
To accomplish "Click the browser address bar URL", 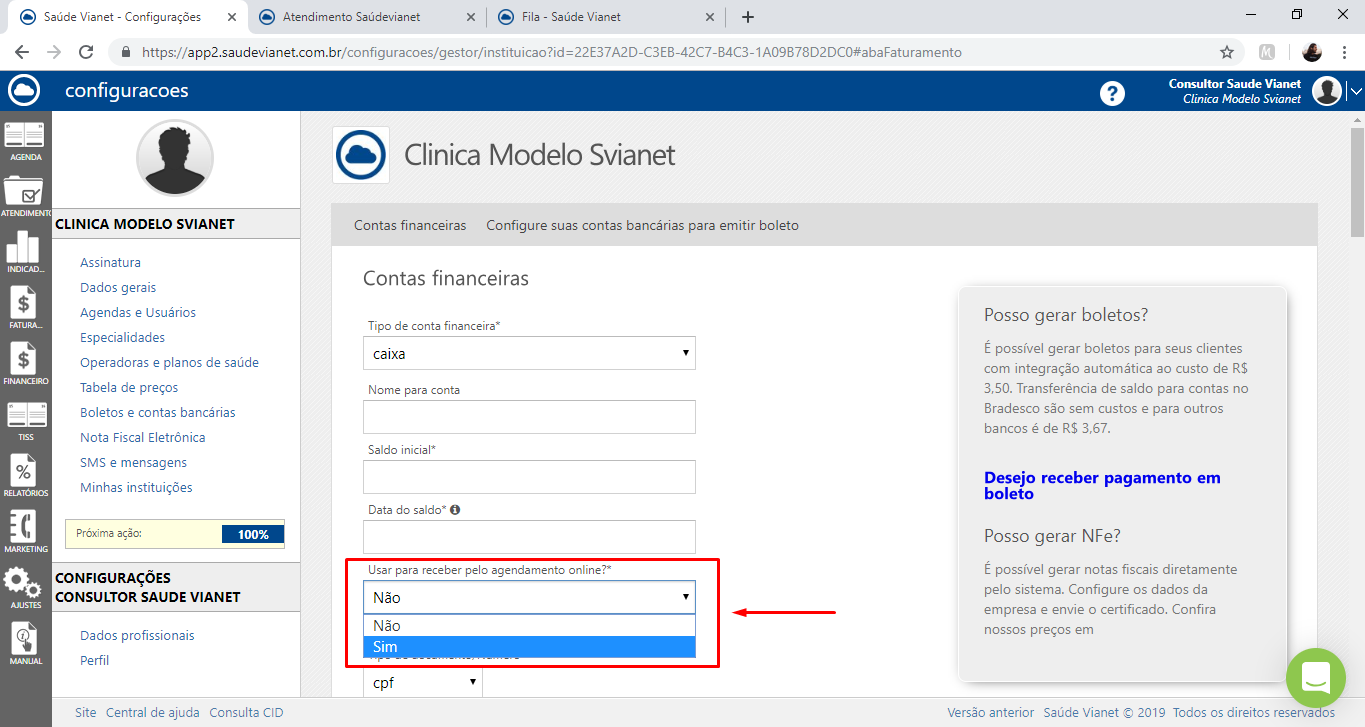I will pyautogui.click(x=551, y=52).
